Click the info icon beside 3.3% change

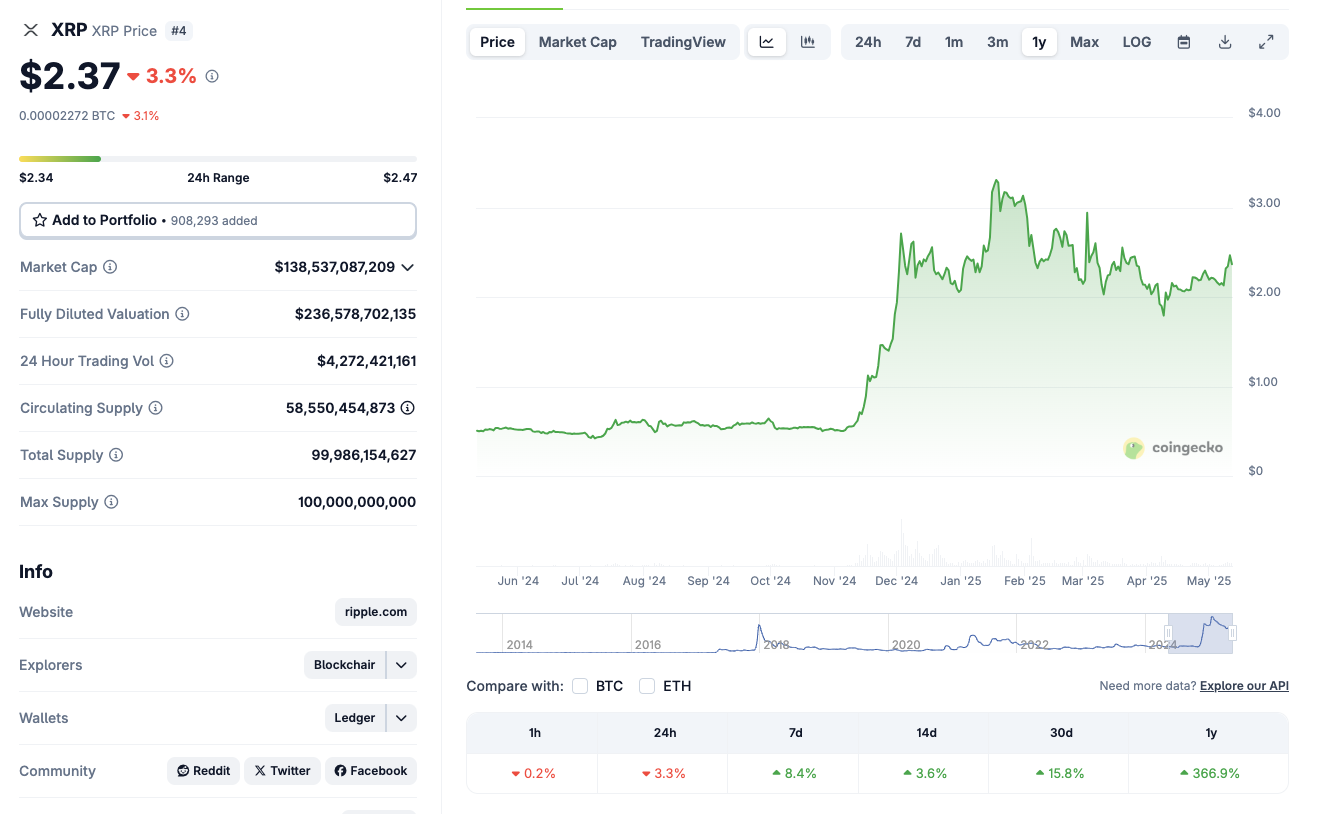[x=212, y=76]
